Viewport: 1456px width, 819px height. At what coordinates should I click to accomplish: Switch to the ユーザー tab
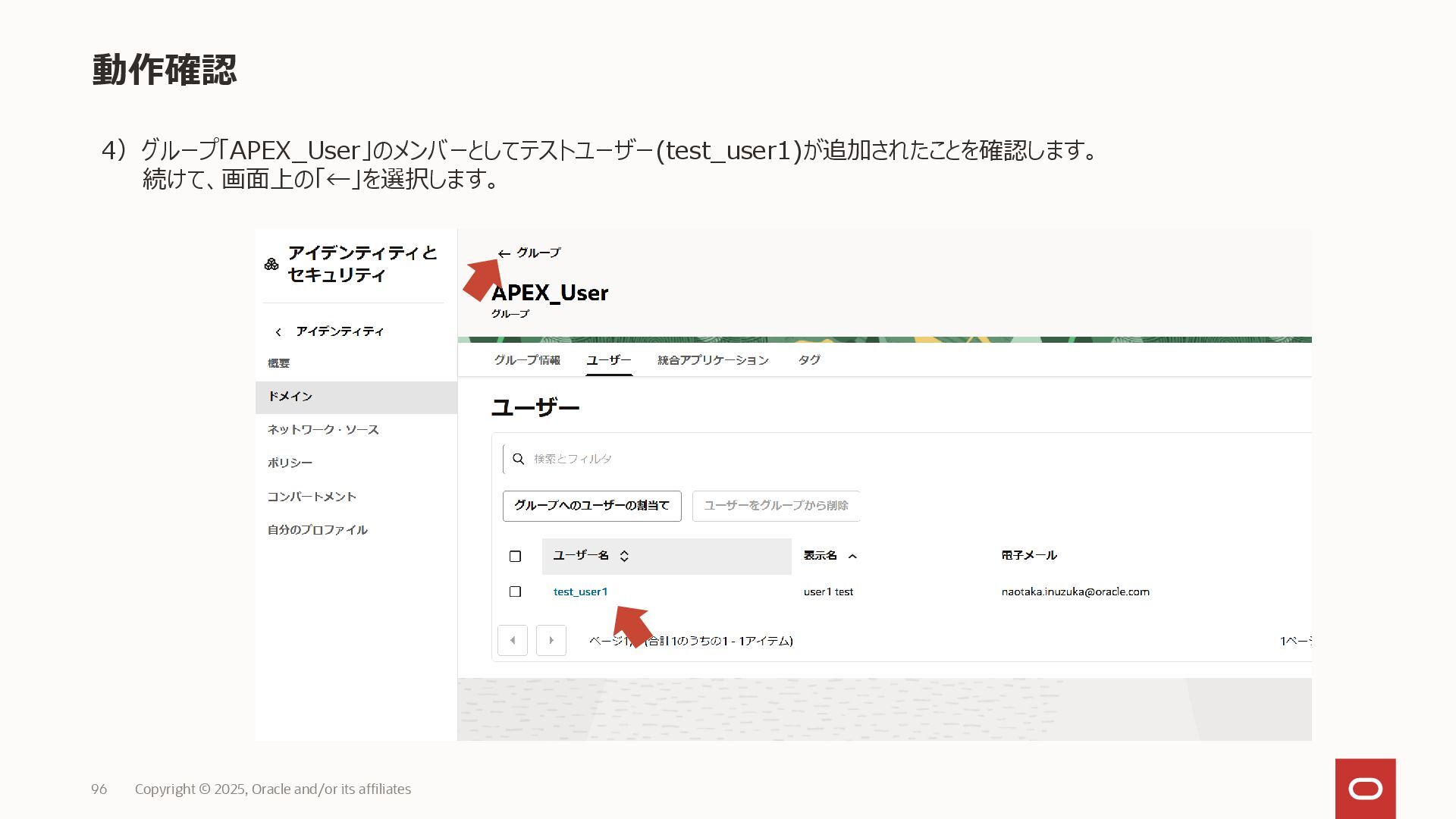pyautogui.click(x=609, y=360)
